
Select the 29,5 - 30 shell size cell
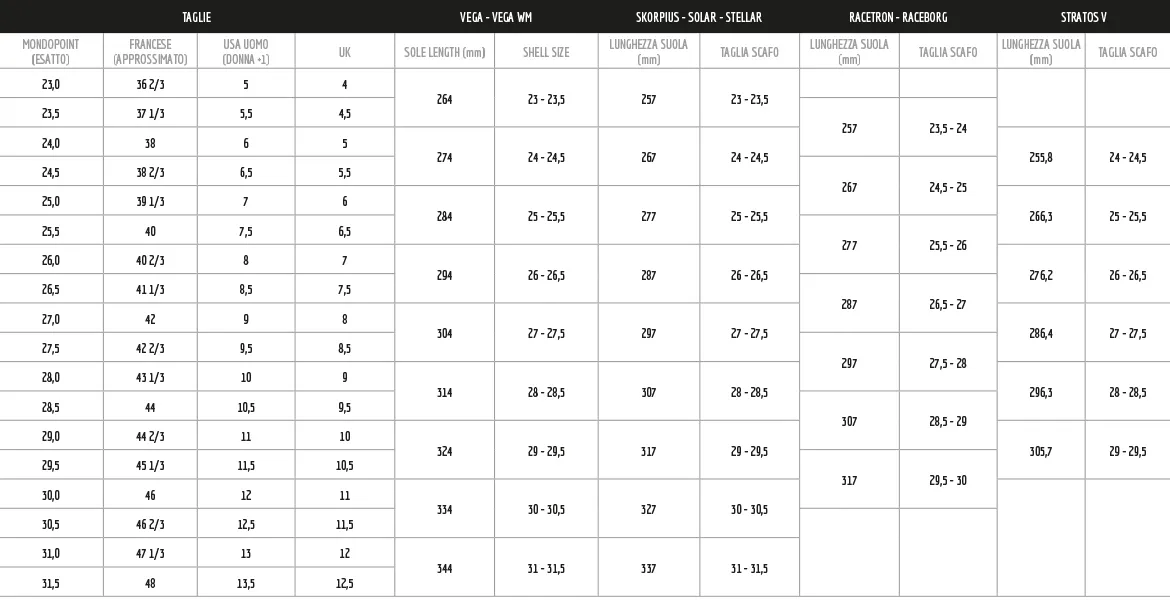coord(948,481)
